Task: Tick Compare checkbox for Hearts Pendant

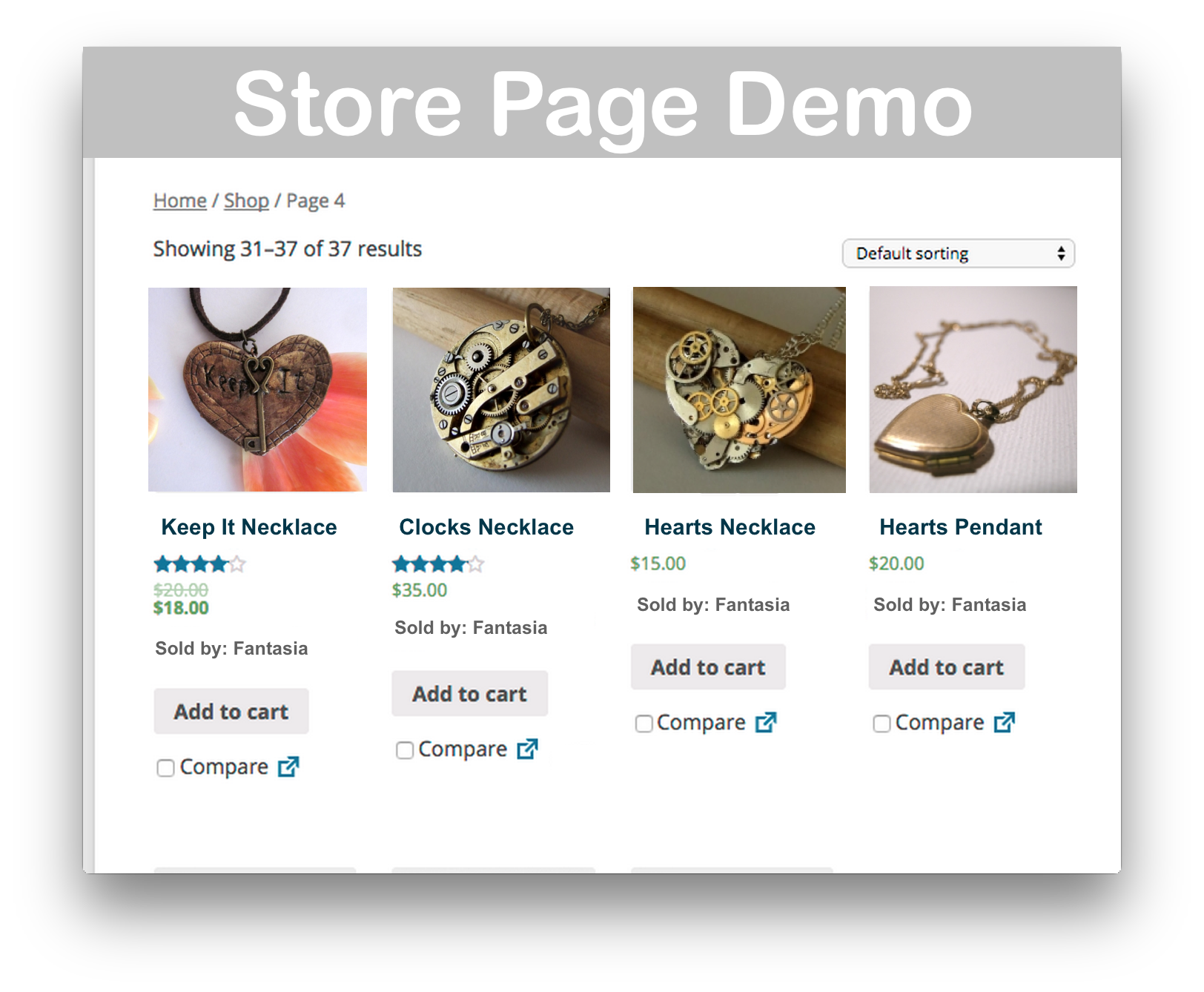Action: coord(881,724)
